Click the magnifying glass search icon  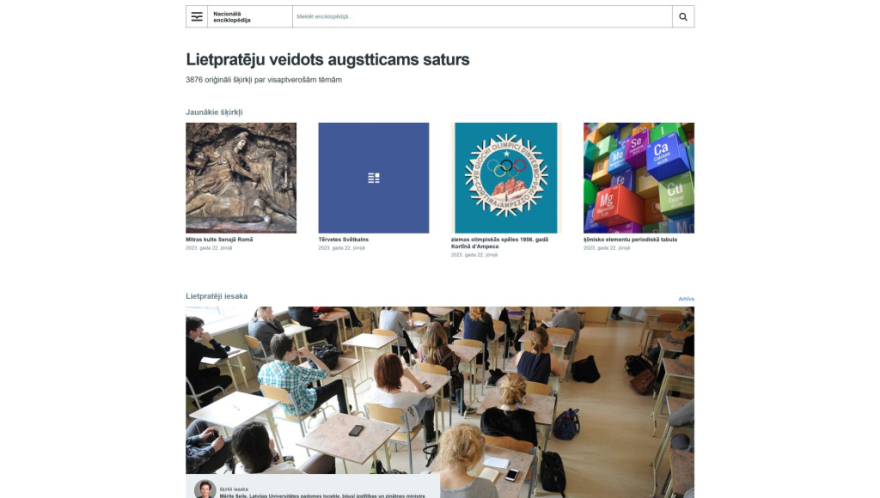pyautogui.click(x=683, y=17)
